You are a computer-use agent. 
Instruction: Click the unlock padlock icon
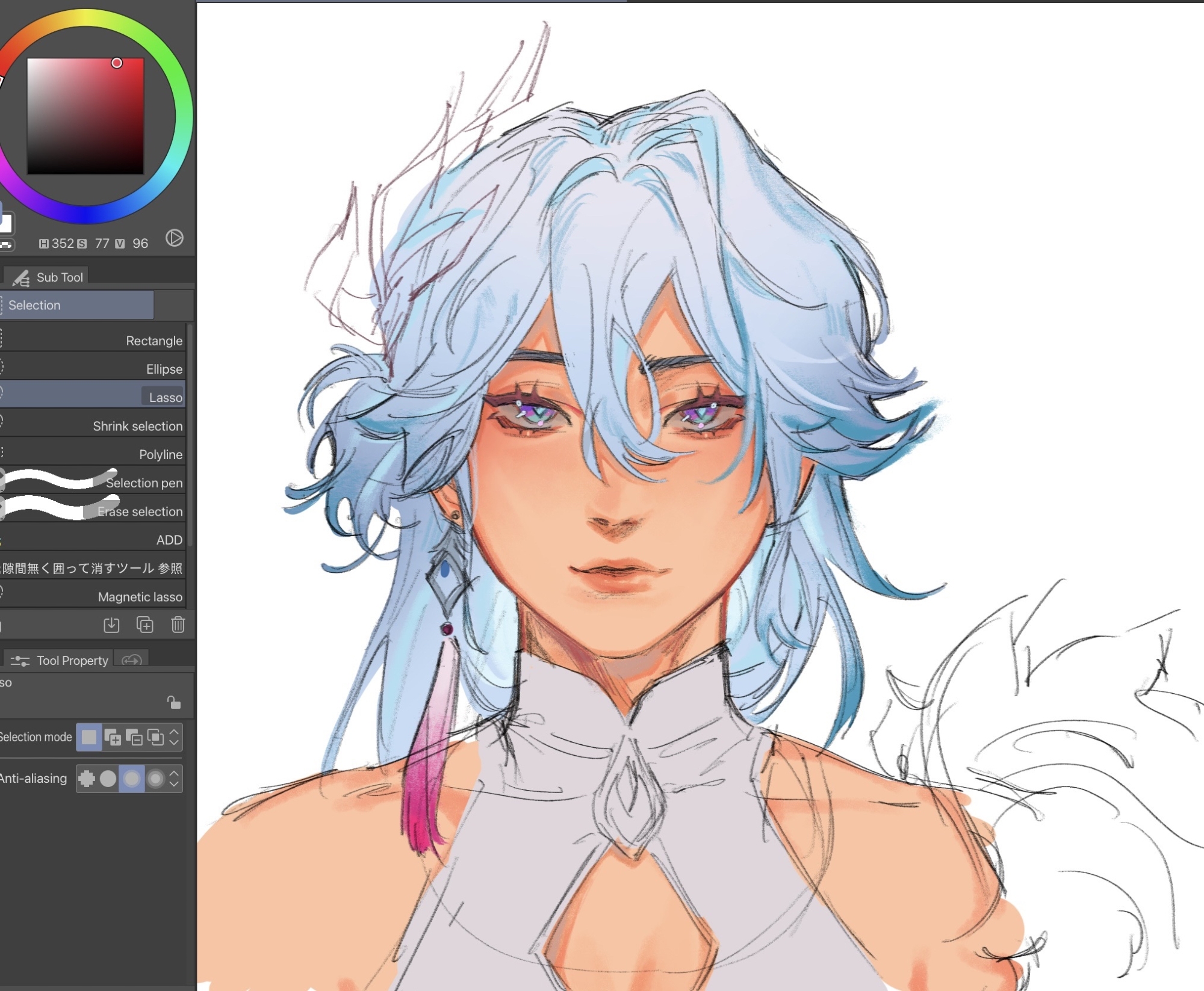pyautogui.click(x=173, y=702)
